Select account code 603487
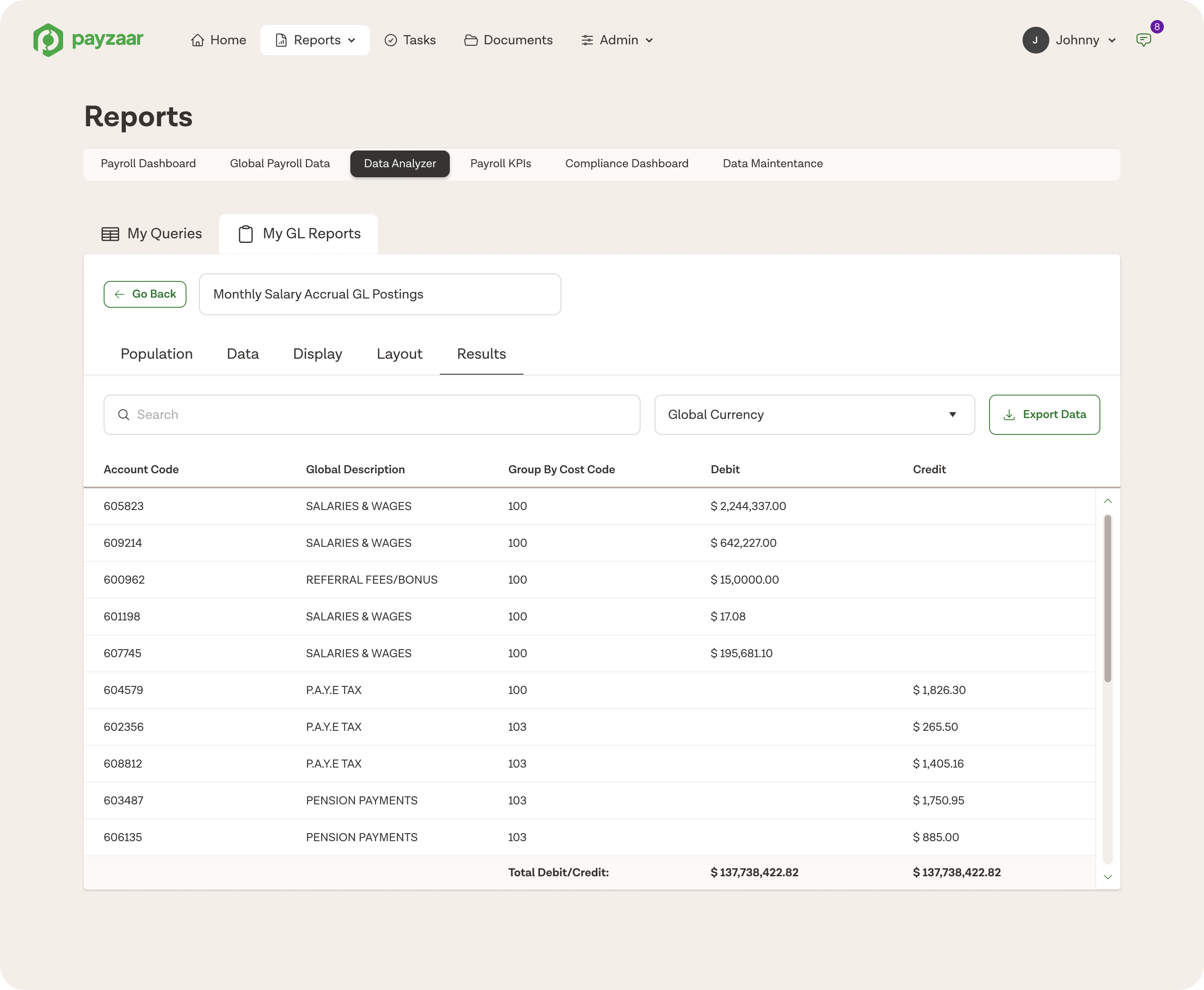Screen dimensions: 1204x990 tap(124, 801)
